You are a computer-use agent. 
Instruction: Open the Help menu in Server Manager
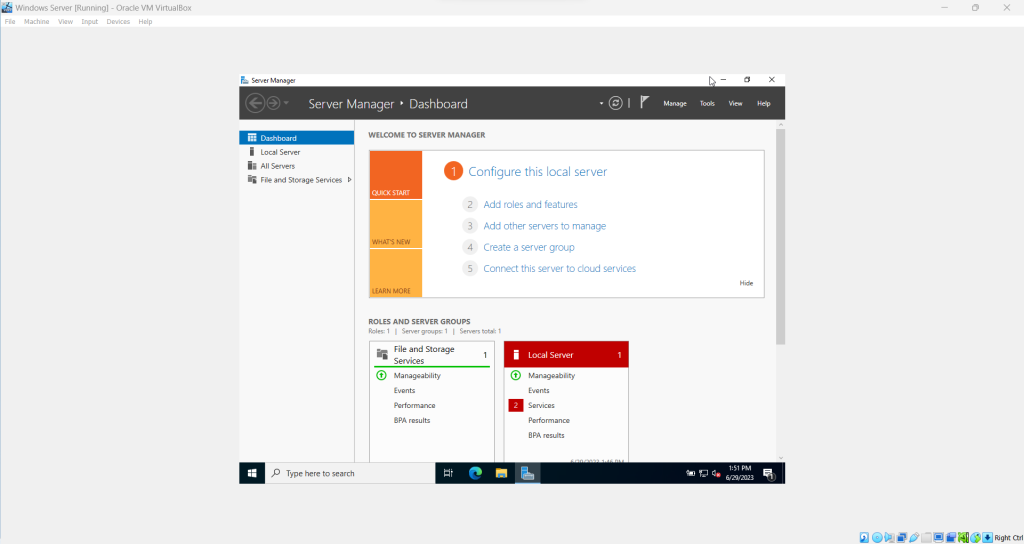[x=763, y=103]
